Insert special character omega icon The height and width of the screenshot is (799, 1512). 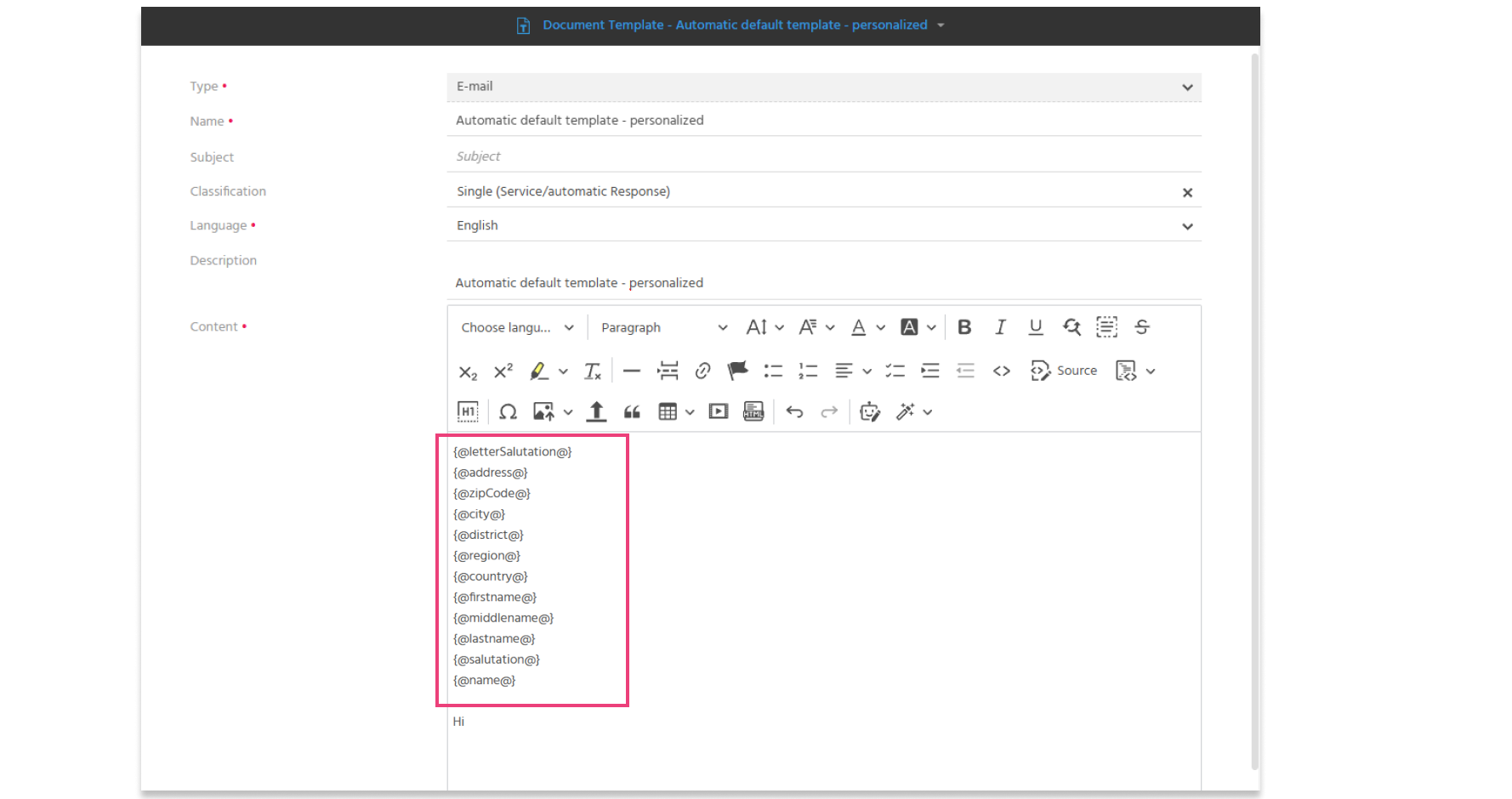(508, 412)
